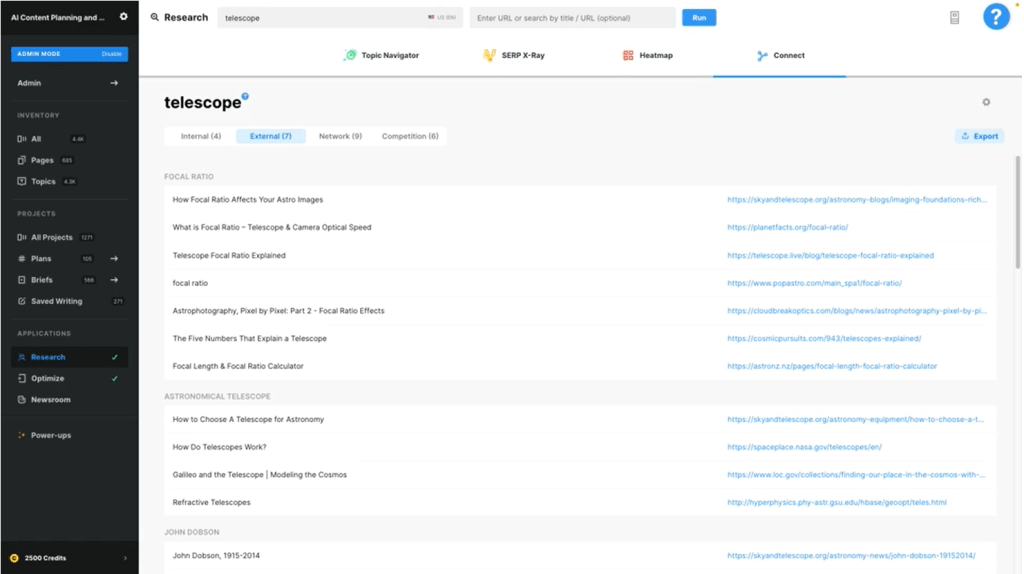The image size is (1024, 574).
Task: Open results settings gear icon
Action: pos(985,102)
